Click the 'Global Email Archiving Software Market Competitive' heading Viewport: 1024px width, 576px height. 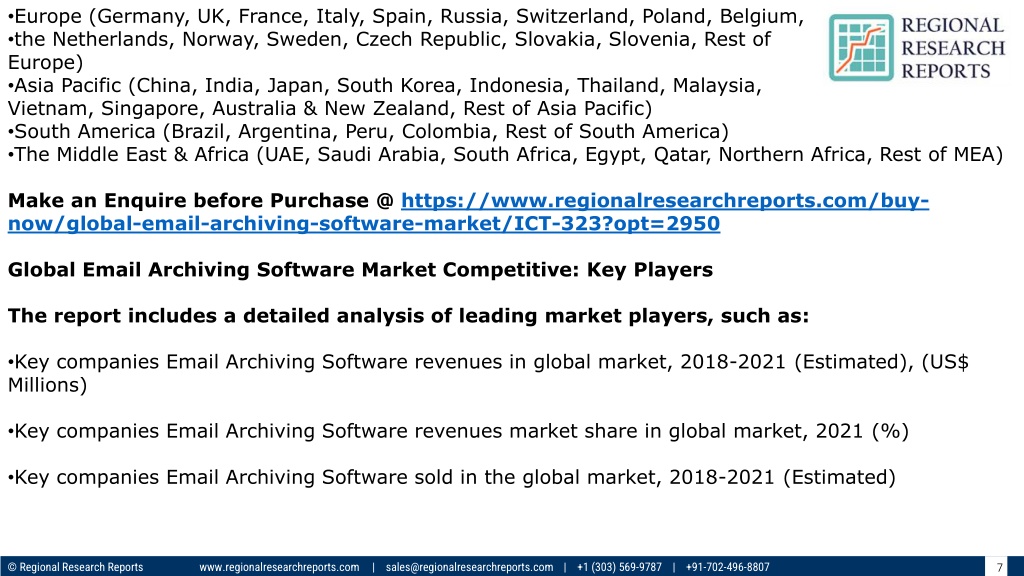[360, 270]
